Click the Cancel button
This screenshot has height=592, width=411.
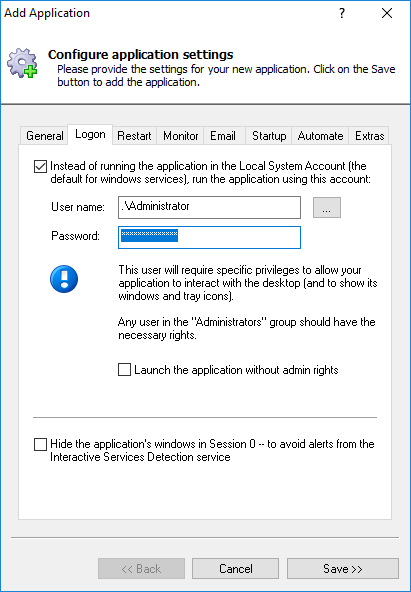pos(236,569)
